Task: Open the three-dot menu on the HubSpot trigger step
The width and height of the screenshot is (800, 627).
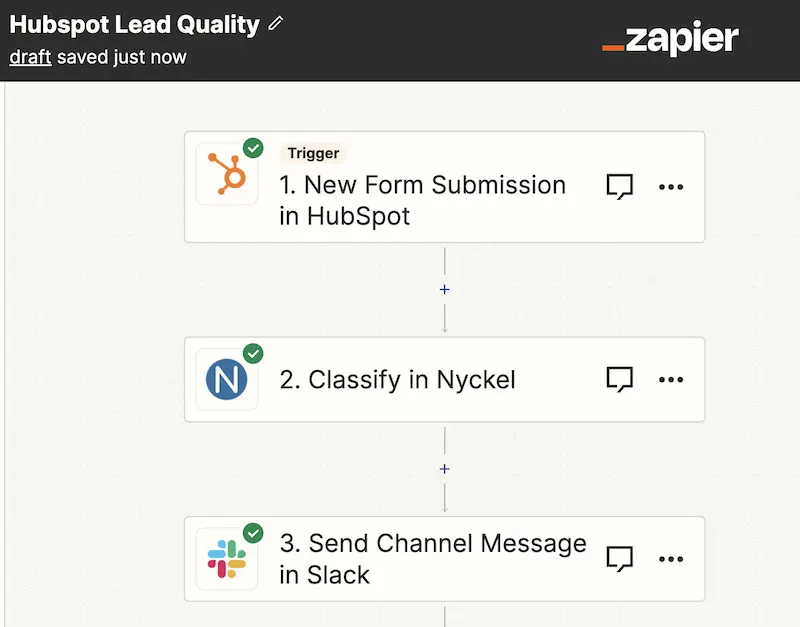Action: [671, 187]
